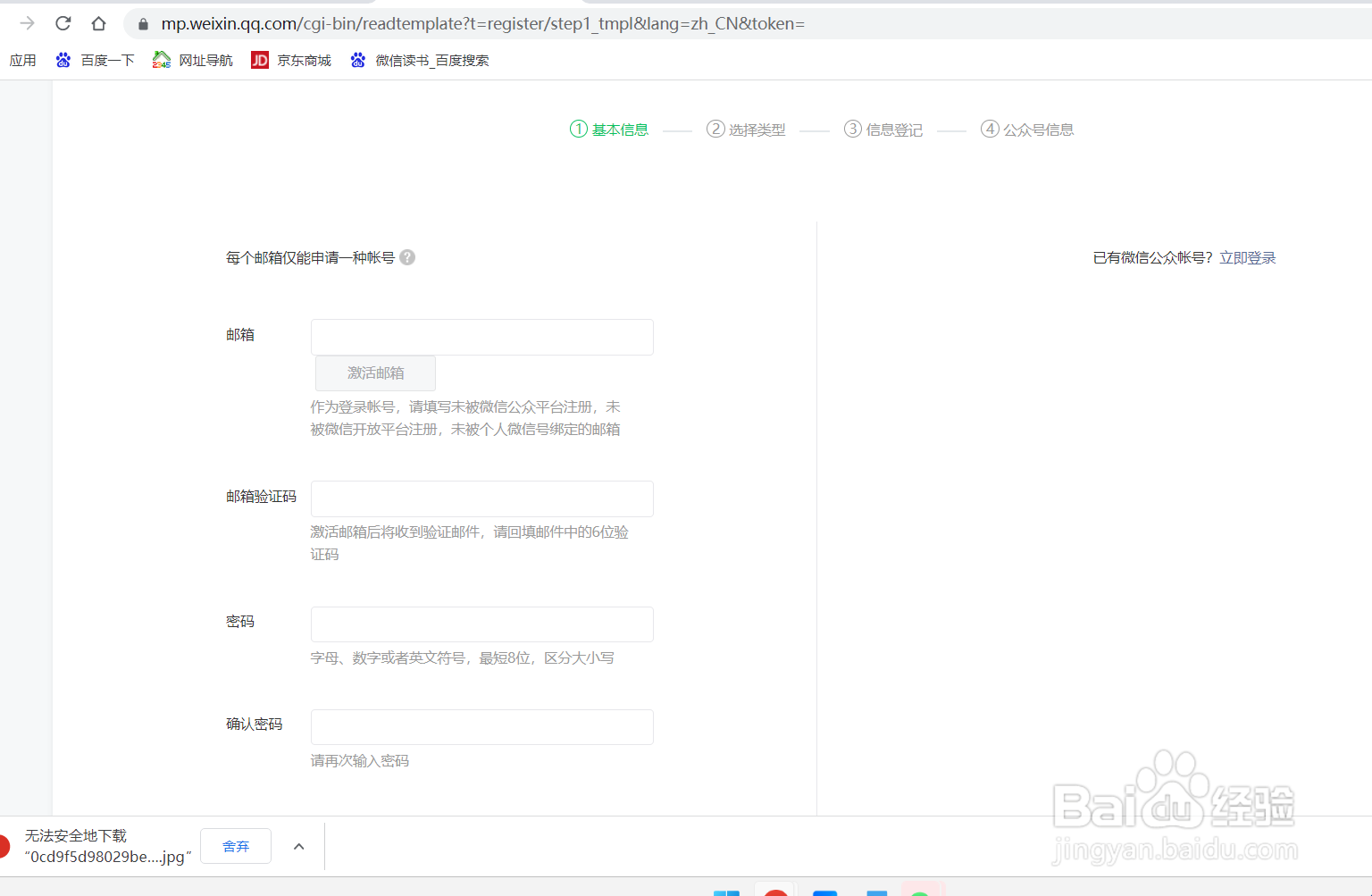The image size is (1372, 896).
Task: Open the browser home page icon
Action: [98, 23]
